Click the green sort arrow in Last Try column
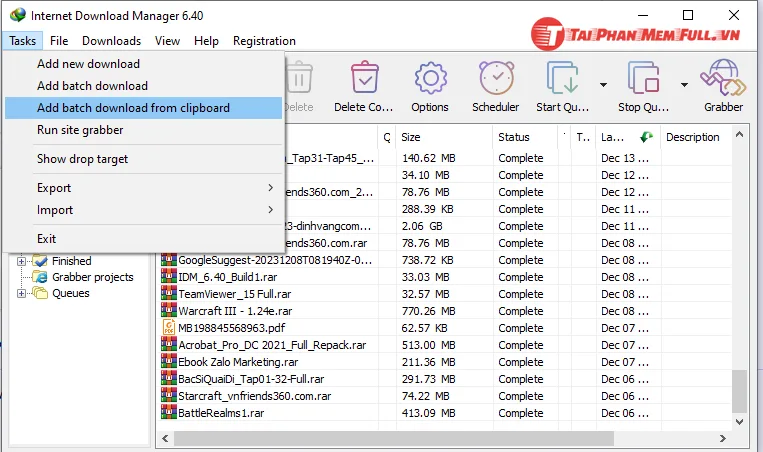The height and width of the screenshot is (452, 763). 646,137
